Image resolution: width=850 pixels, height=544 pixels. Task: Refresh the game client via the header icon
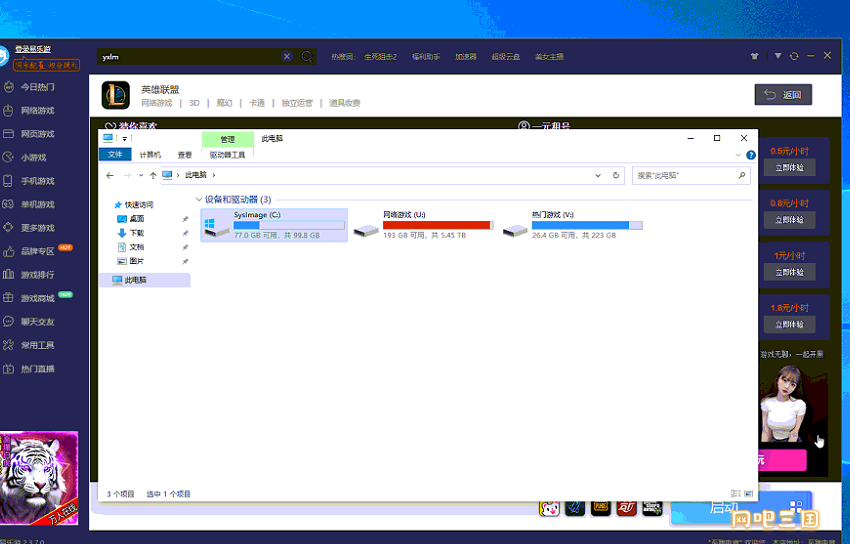point(794,56)
